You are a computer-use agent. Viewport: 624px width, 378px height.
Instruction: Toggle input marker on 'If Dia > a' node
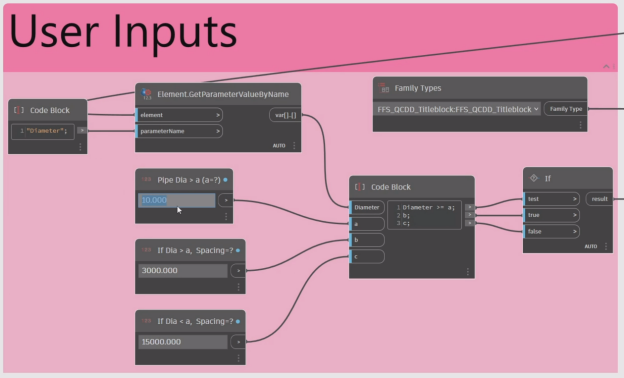[238, 250]
